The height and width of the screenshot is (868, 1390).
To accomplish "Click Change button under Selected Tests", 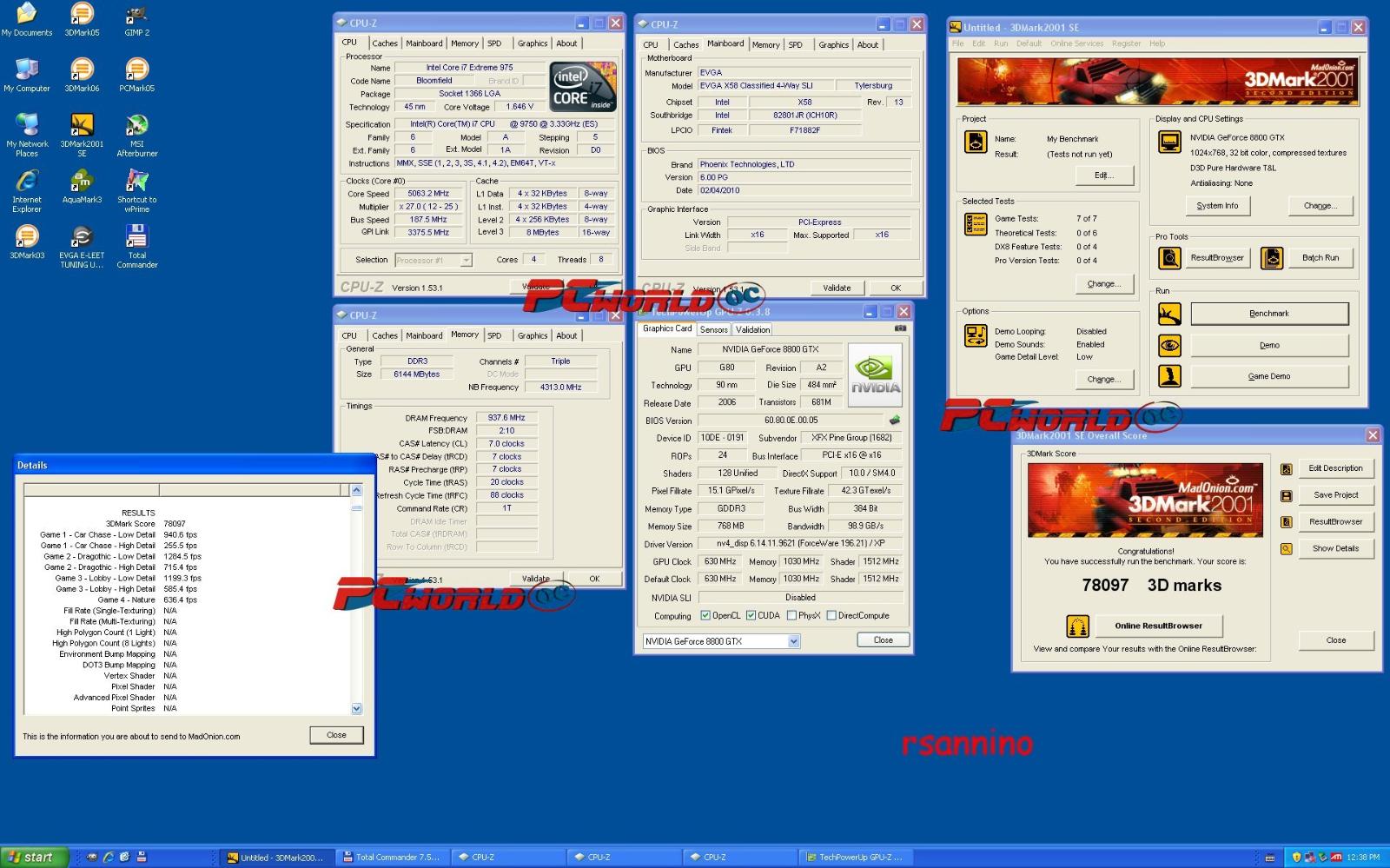I will pos(1103,284).
